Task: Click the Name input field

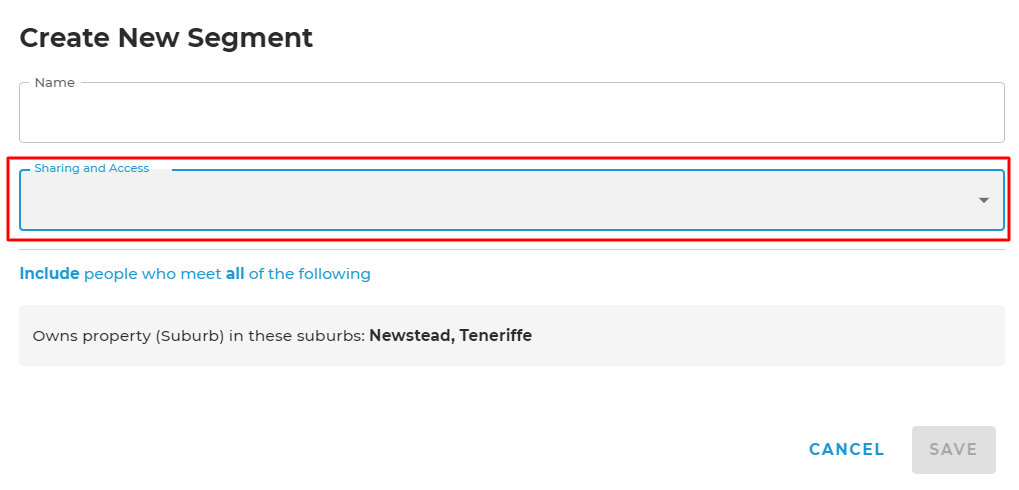Action: coord(511,113)
